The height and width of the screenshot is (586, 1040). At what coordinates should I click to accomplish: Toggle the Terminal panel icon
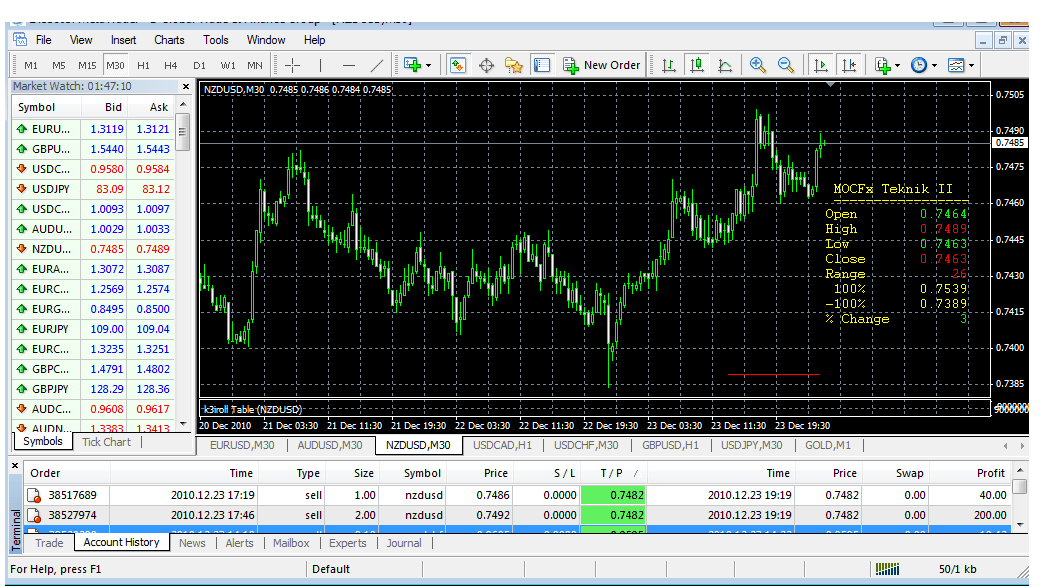click(x=542, y=65)
